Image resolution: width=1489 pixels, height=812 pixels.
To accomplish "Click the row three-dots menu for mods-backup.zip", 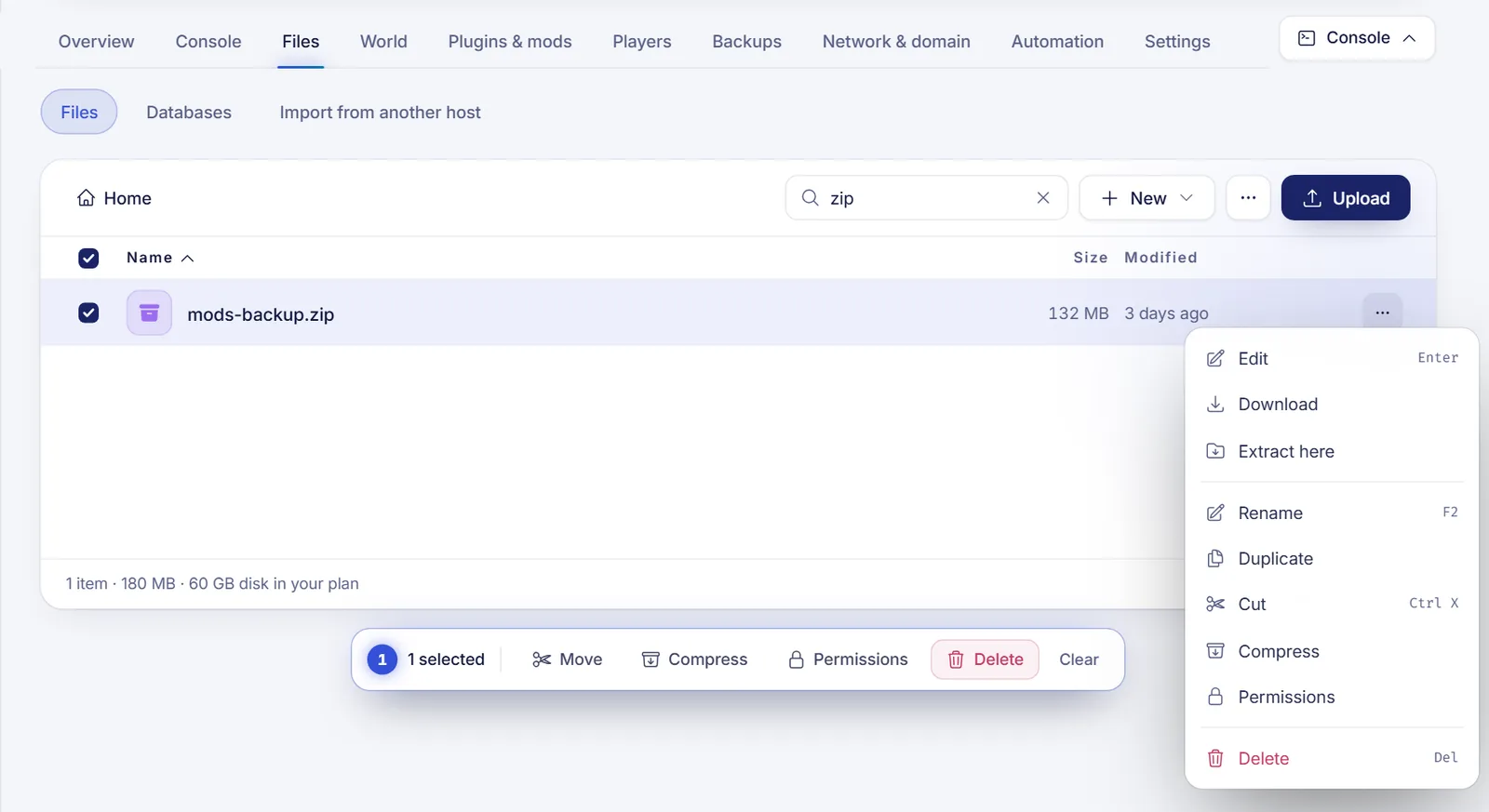I will (1382, 313).
